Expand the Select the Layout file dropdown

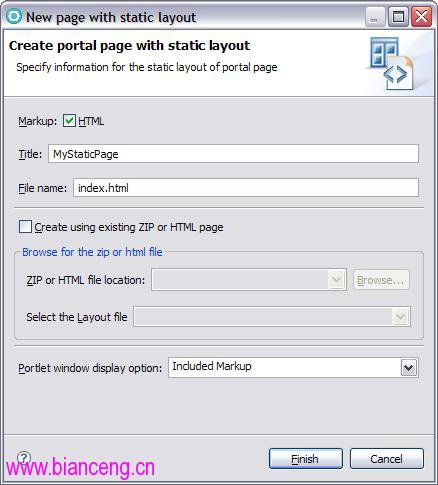tap(400, 317)
